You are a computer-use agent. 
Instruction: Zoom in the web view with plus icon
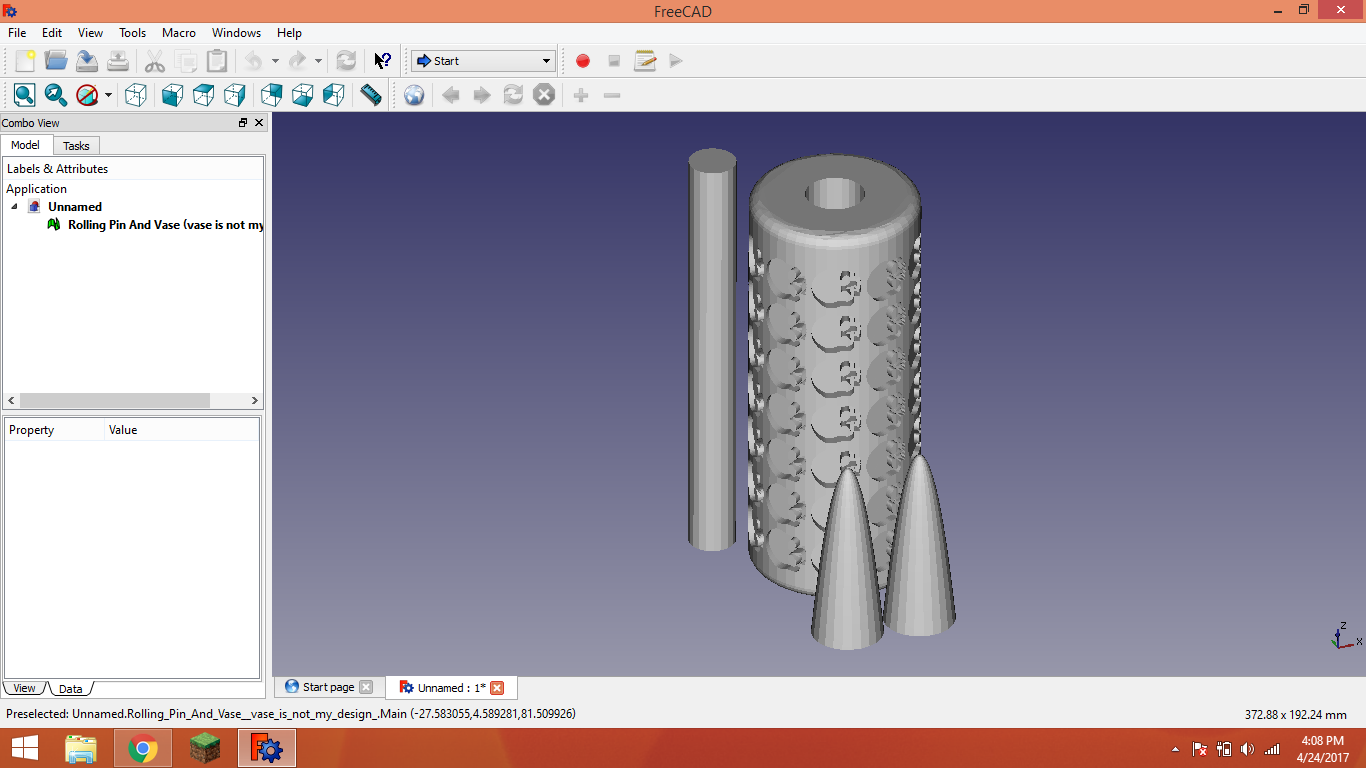pos(581,95)
